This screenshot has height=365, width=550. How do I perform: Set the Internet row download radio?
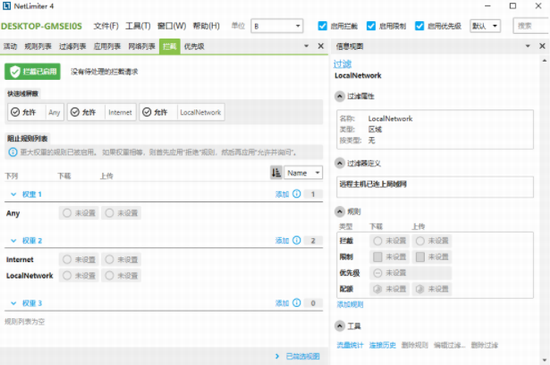pos(67,259)
